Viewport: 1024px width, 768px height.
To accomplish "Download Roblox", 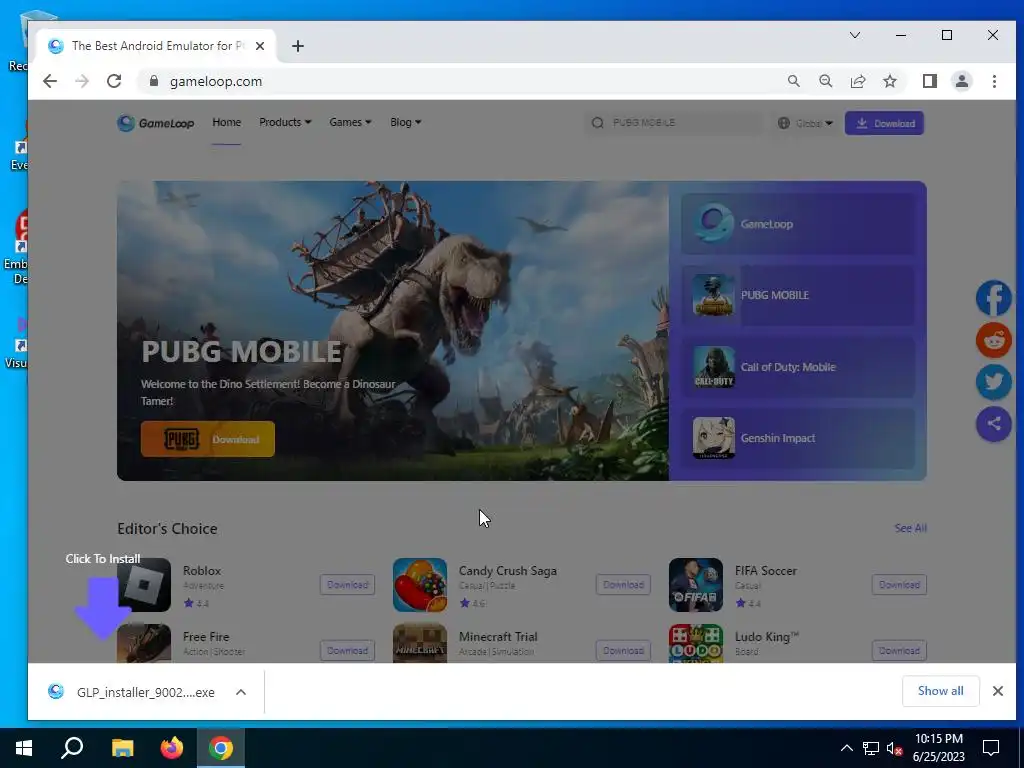I will click(347, 584).
